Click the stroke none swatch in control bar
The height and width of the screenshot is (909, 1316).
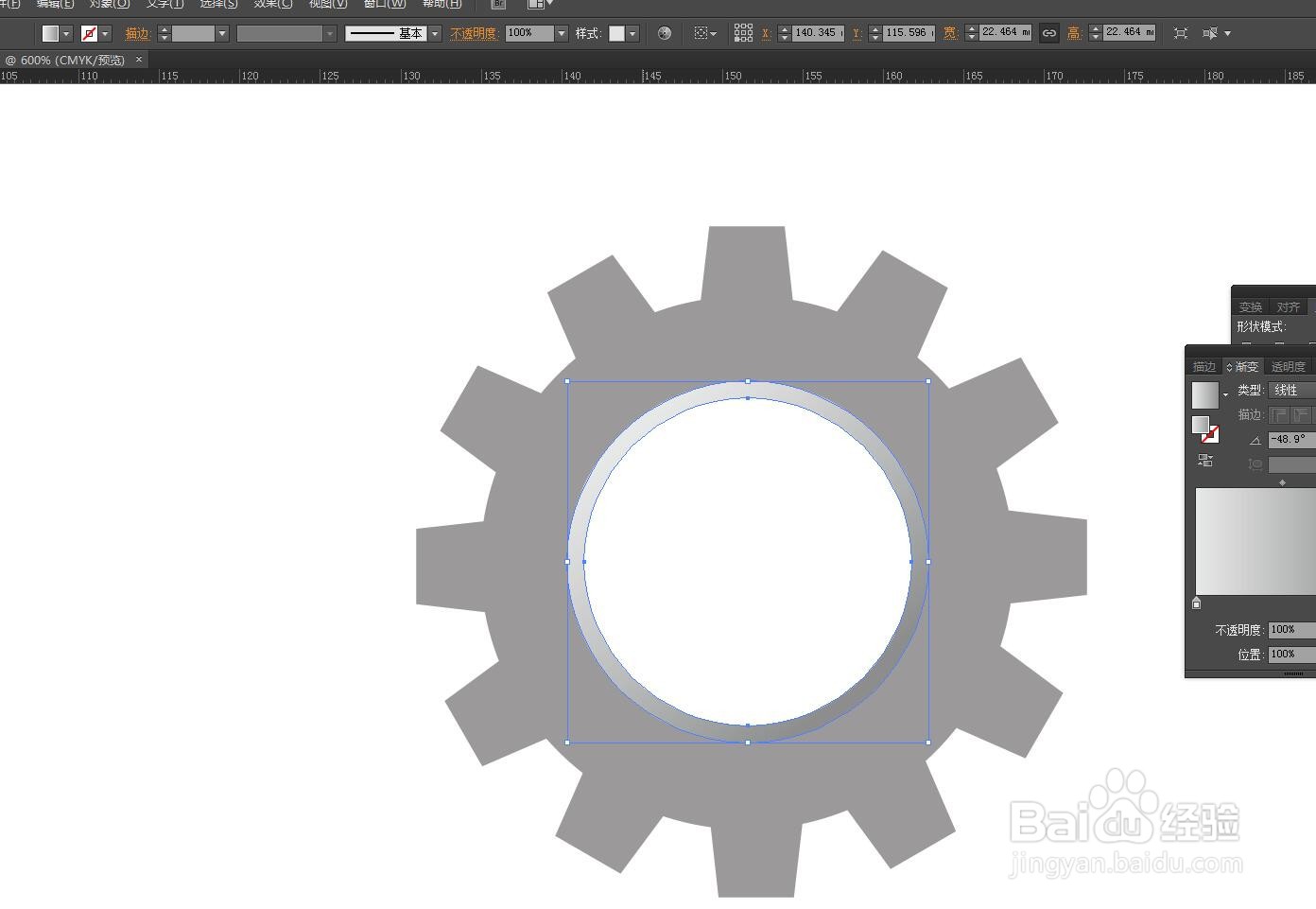(90, 33)
